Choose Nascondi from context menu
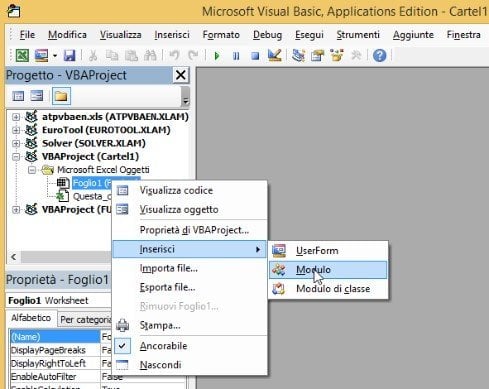Image resolution: width=489 pixels, height=389 pixels. tap(190, 365)
